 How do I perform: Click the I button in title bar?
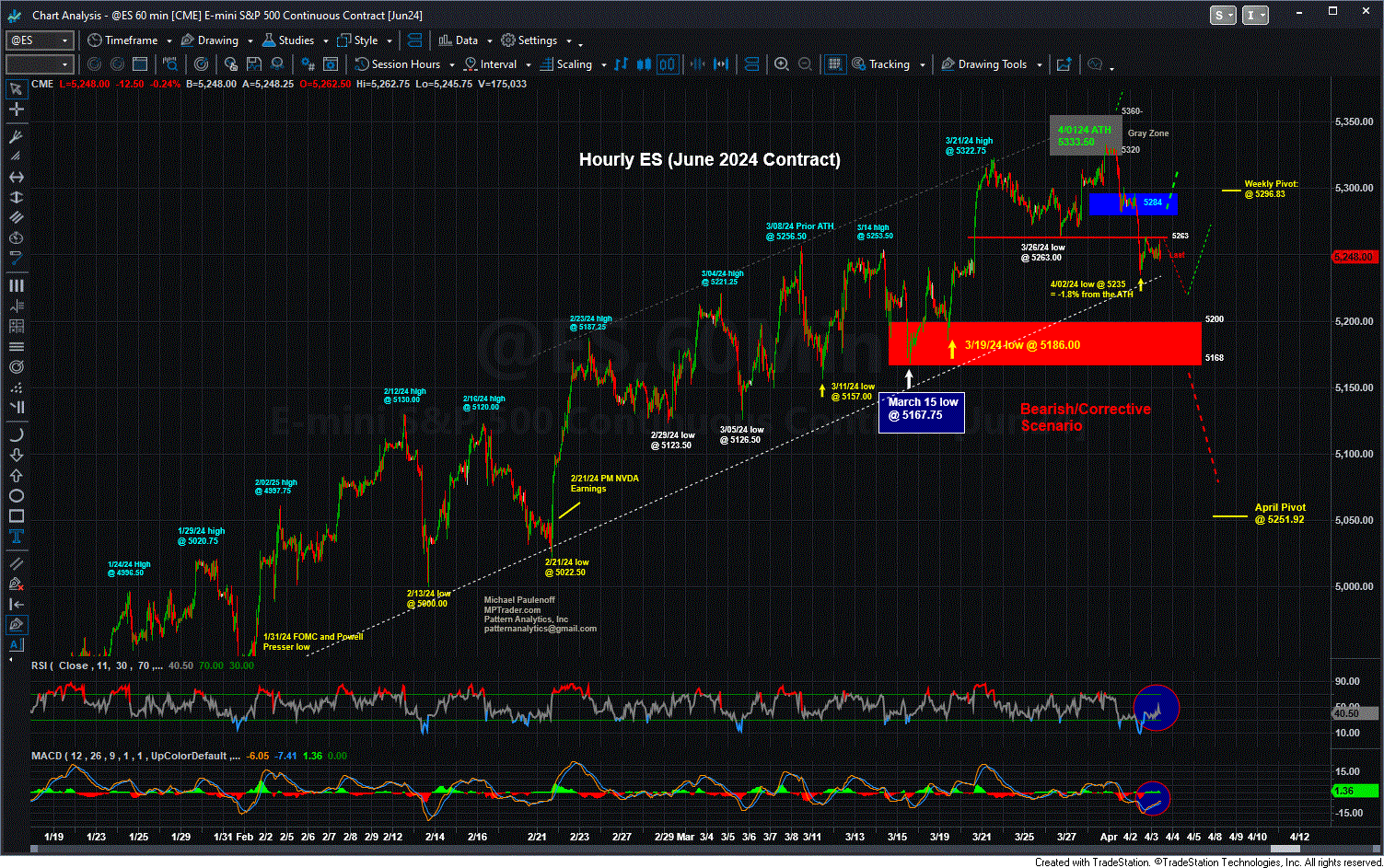pos(1256,15)
